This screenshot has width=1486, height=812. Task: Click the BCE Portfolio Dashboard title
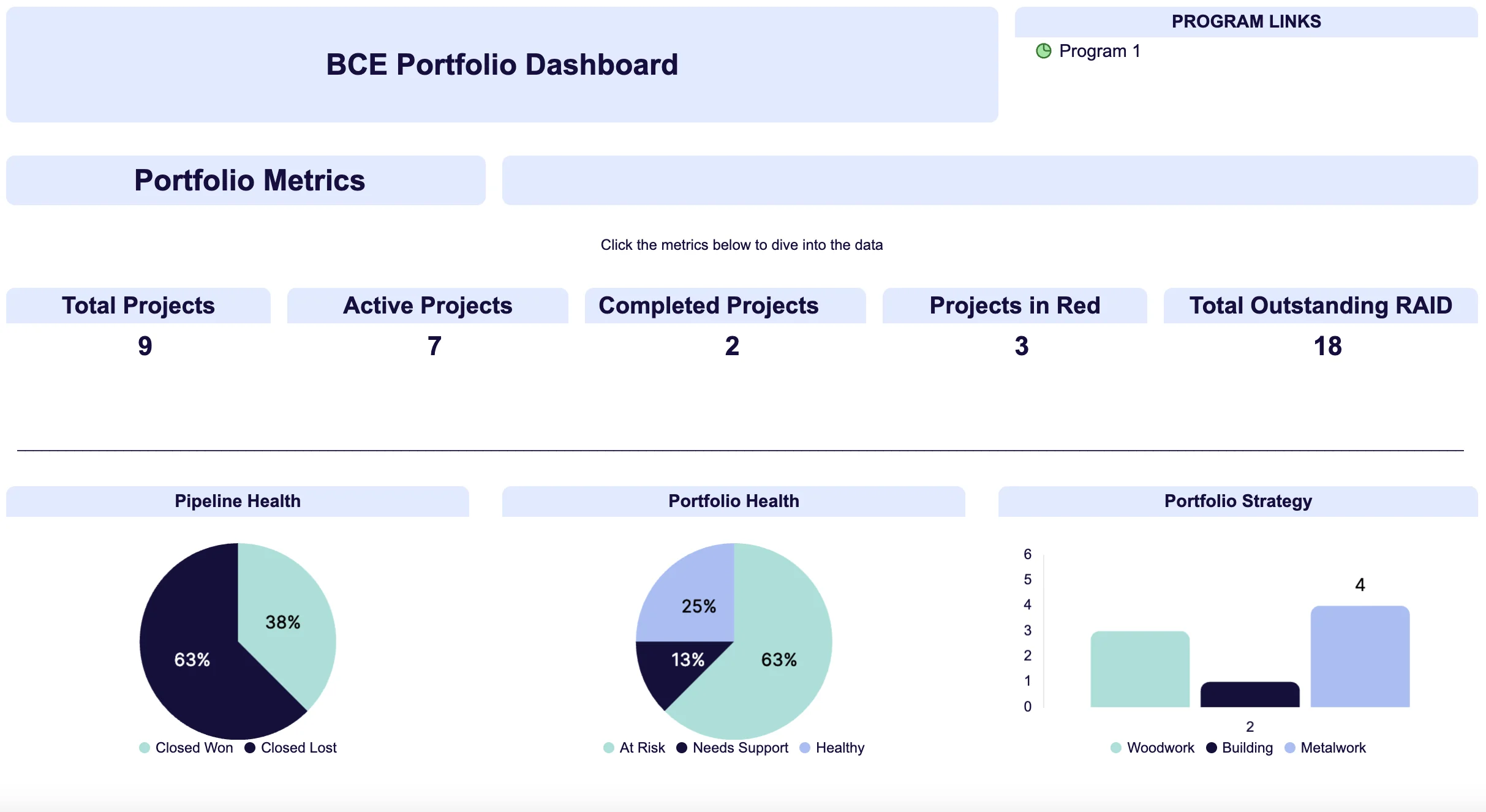click(502, 64)
